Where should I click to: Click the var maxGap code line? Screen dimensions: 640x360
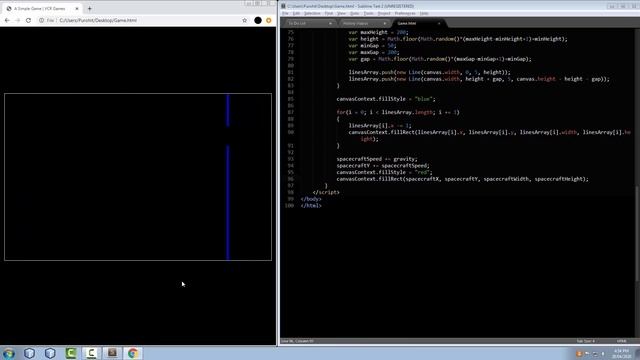pyautogui.click(x=373, y=52)
